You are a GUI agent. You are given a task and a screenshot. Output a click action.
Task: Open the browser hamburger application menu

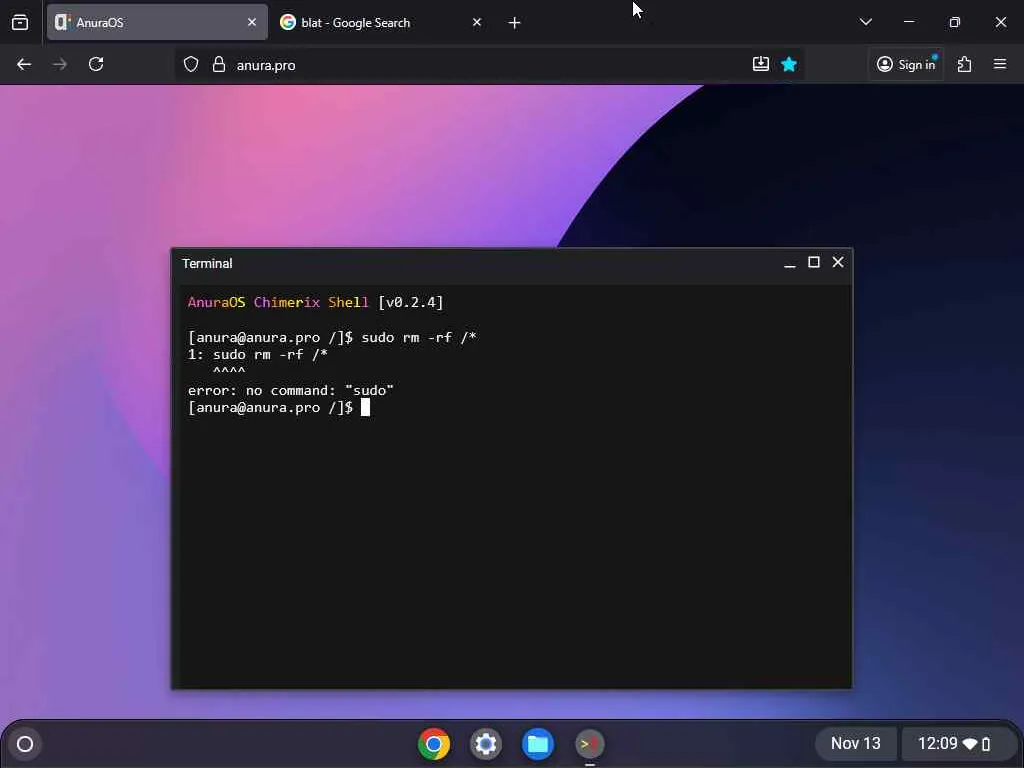coord(1000,64)
